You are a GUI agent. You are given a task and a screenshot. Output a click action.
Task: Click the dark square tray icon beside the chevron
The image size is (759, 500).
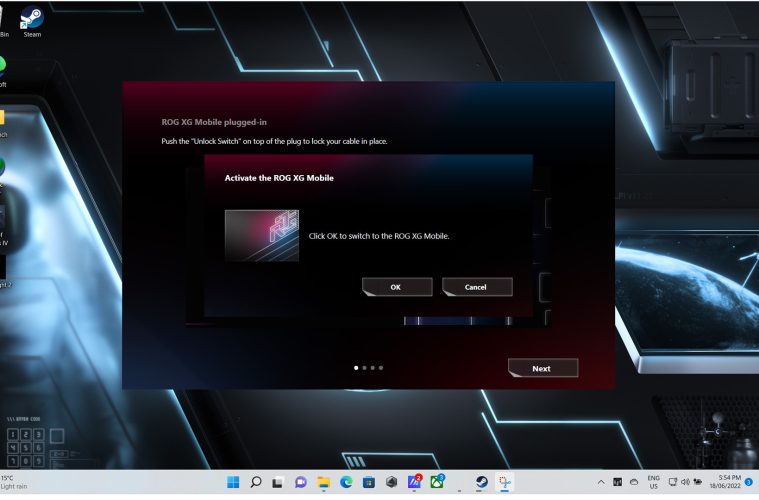pyautogui.click(x=617, y=482)
